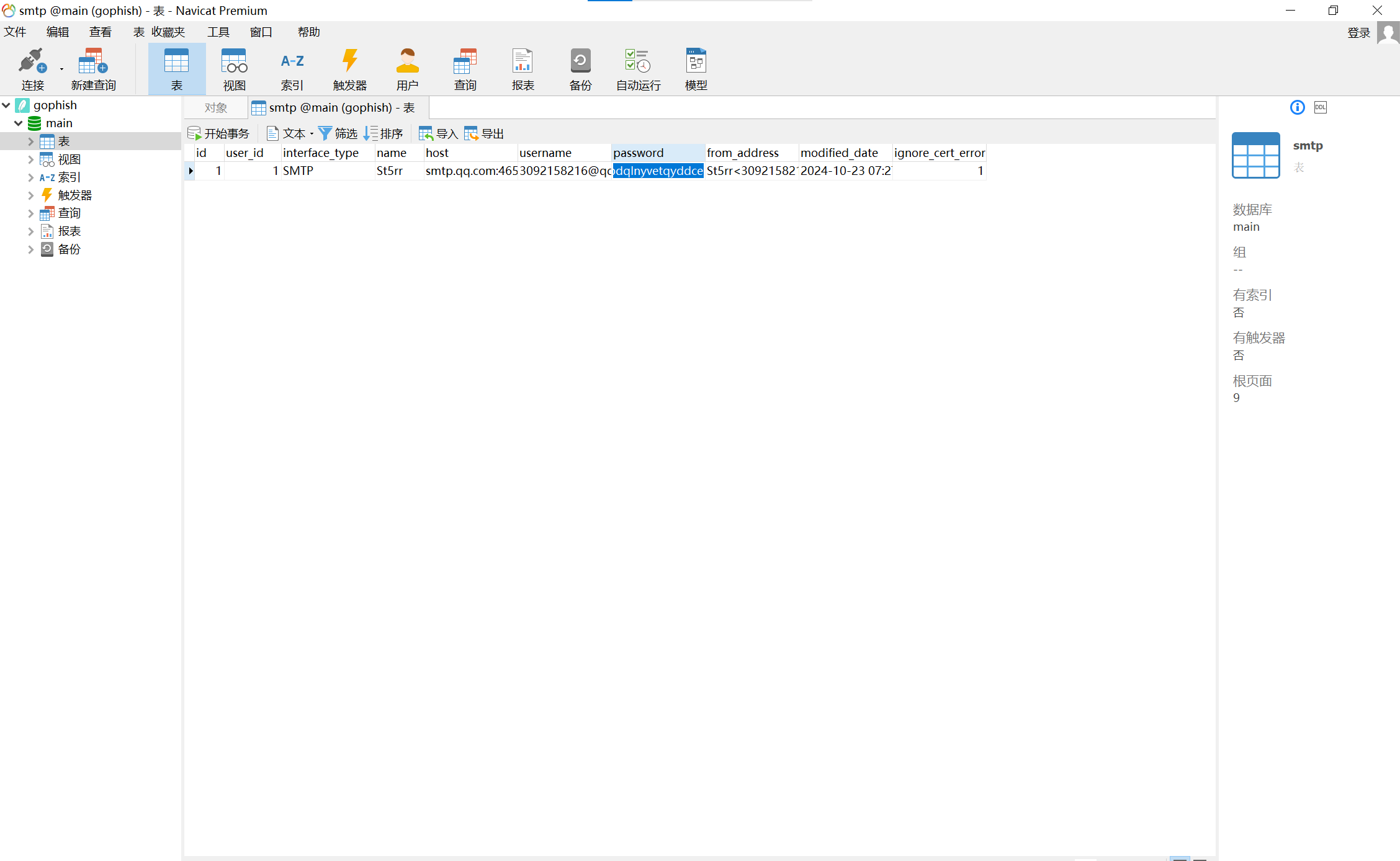1400x861 pixels.
Task: Open the View (查看) menu
Action: (x=101, y=32)
